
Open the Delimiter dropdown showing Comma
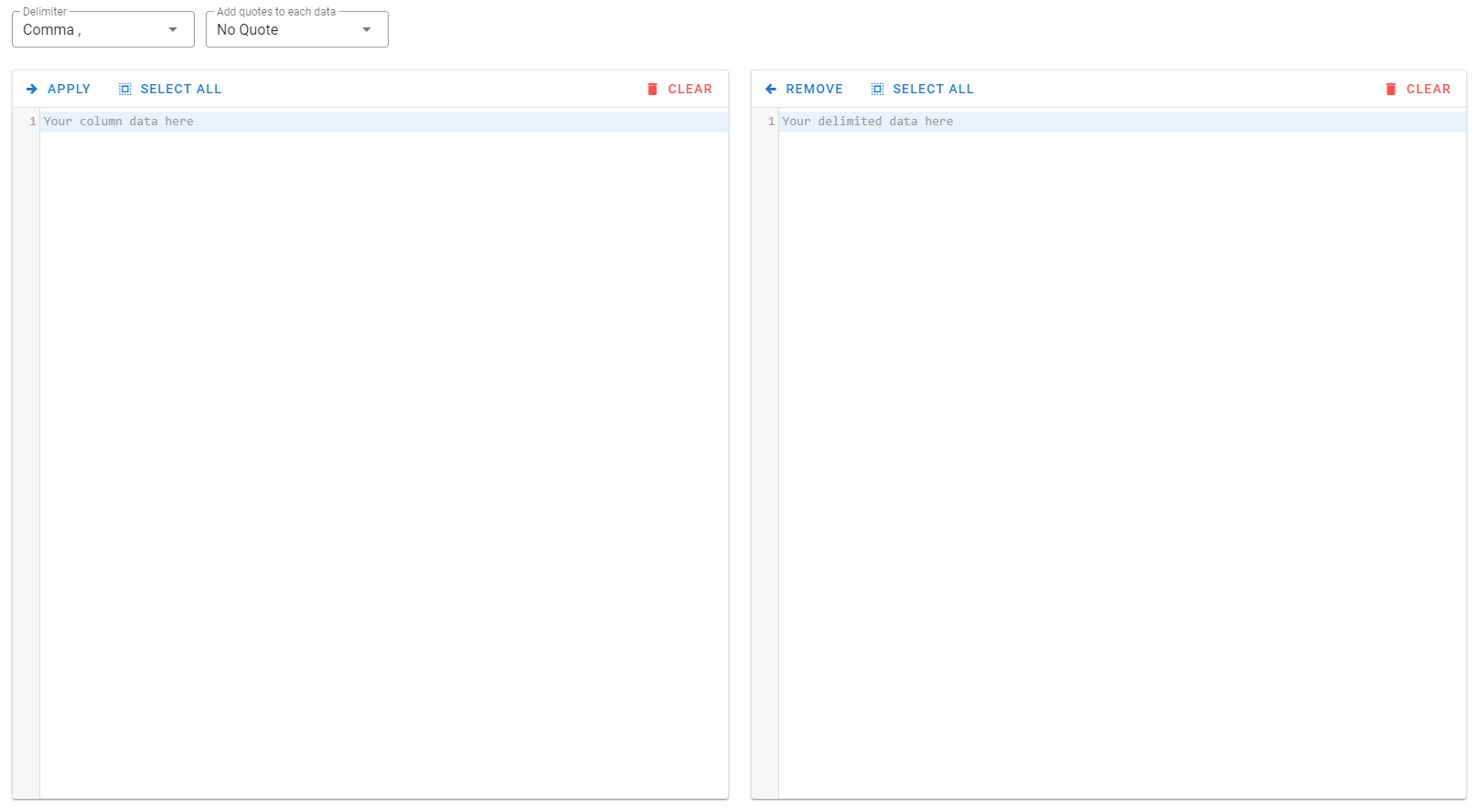(x=102, y=29)
